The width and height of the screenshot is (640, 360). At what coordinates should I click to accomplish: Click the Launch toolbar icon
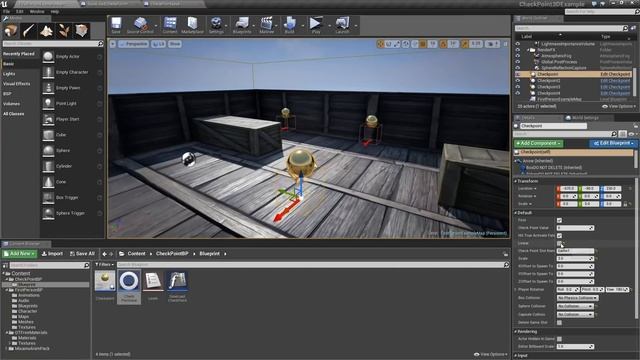point(342,24)
